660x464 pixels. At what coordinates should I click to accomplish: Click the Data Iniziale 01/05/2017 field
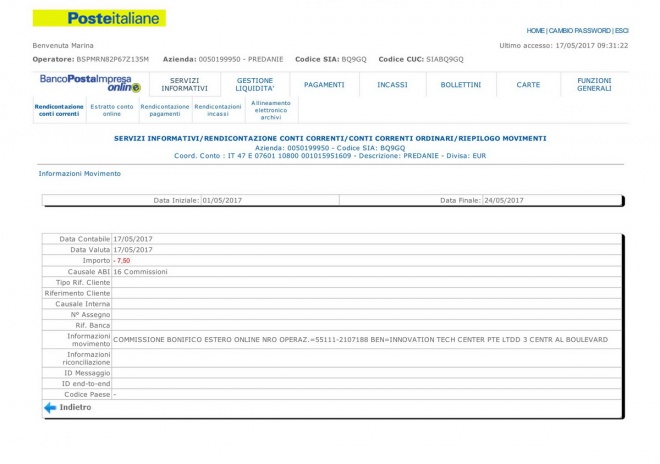click(223, 200)
